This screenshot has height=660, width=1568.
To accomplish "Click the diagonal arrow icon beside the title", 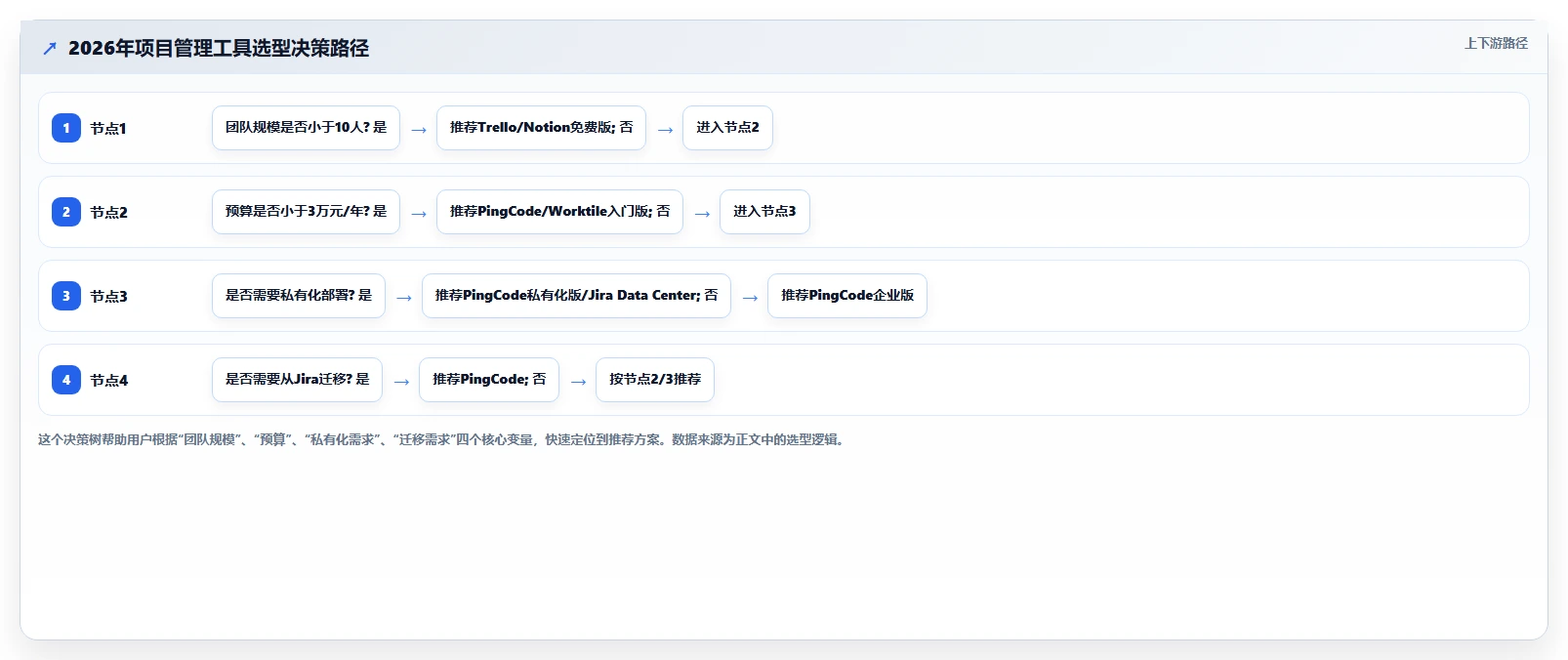I will click(x=50, y=48).
